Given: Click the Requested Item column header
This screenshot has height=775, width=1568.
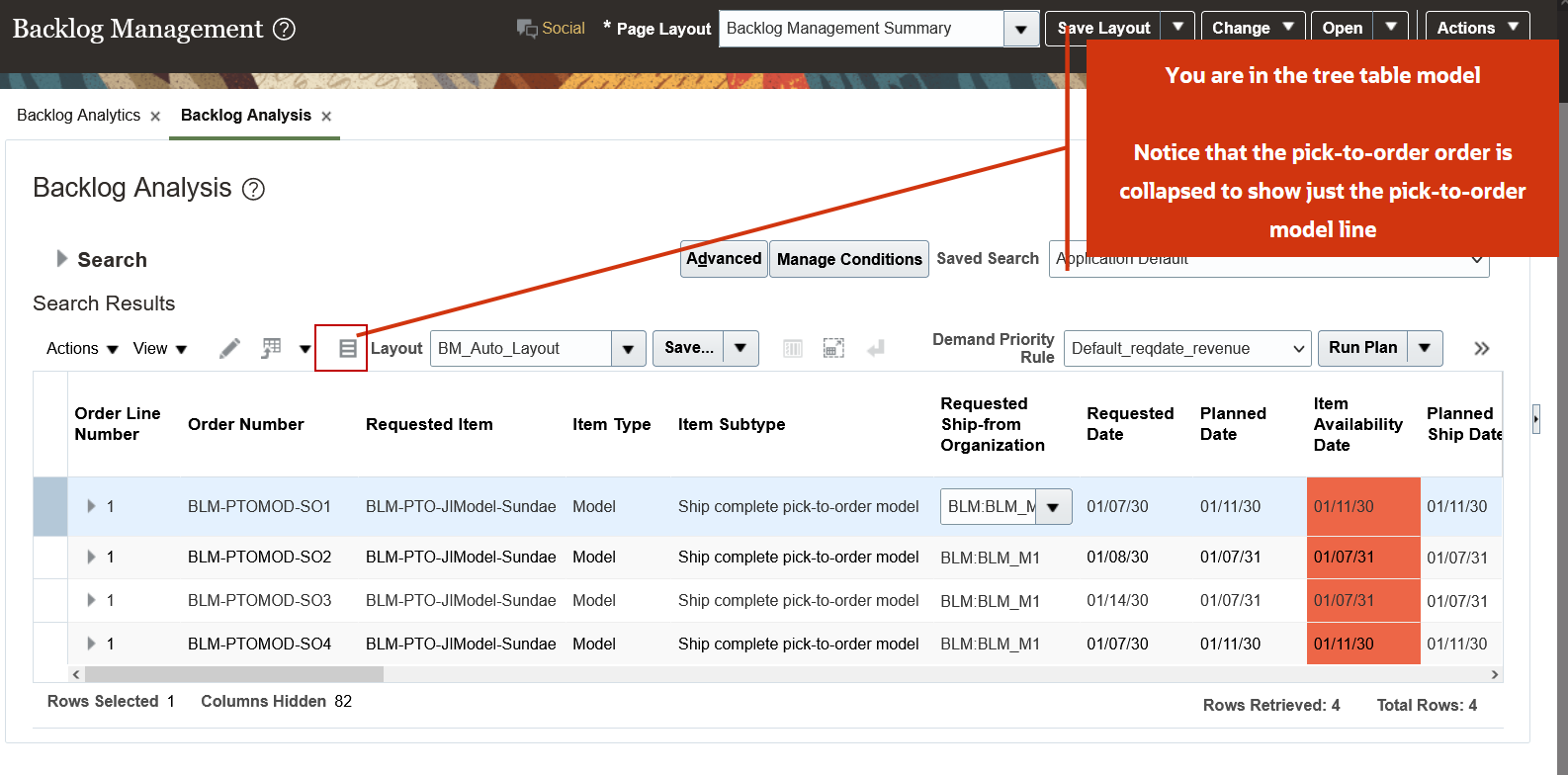Looking at the screenshot, I should pos(429,424).
